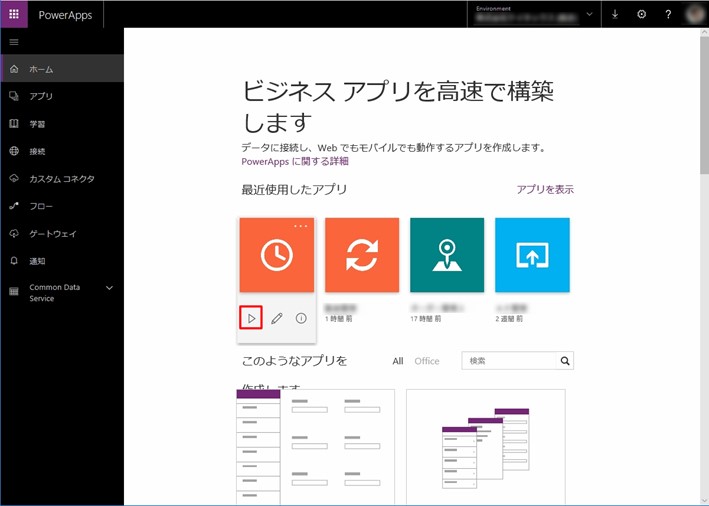The image size is (709, 506).
Task: Open フロー in the sidebar
Action: [62, 206]
